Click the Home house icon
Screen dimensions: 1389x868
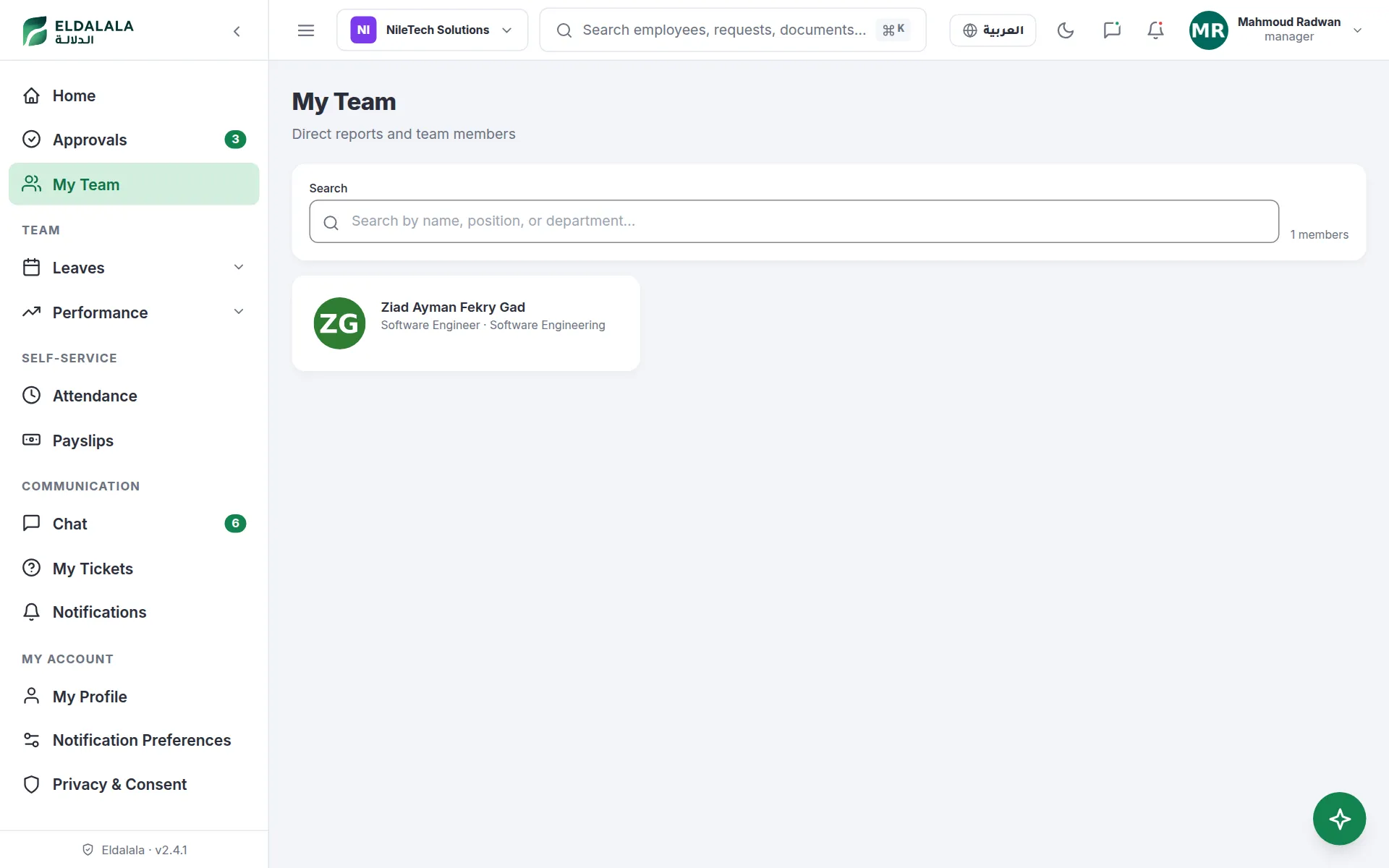click(31, 95)
